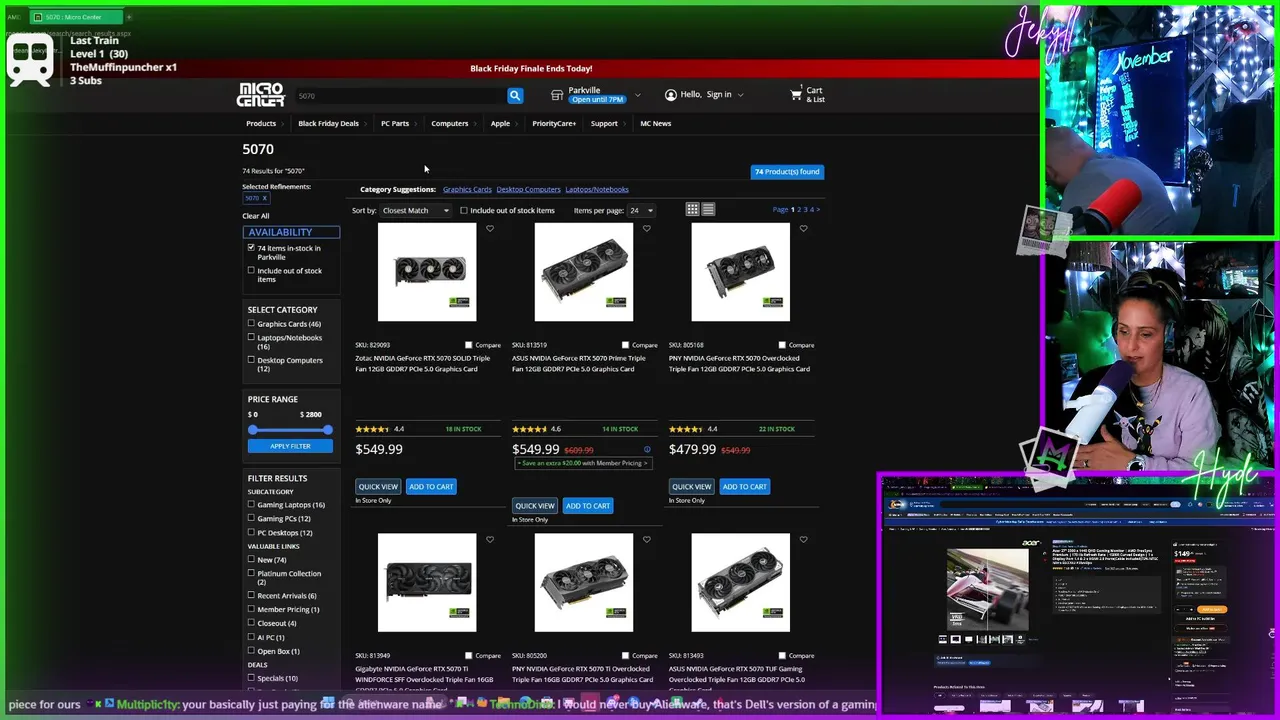Check Desktop Computers (12) category
The height and width of the screenshot is (720, 1280).
[x=251, y=360]
